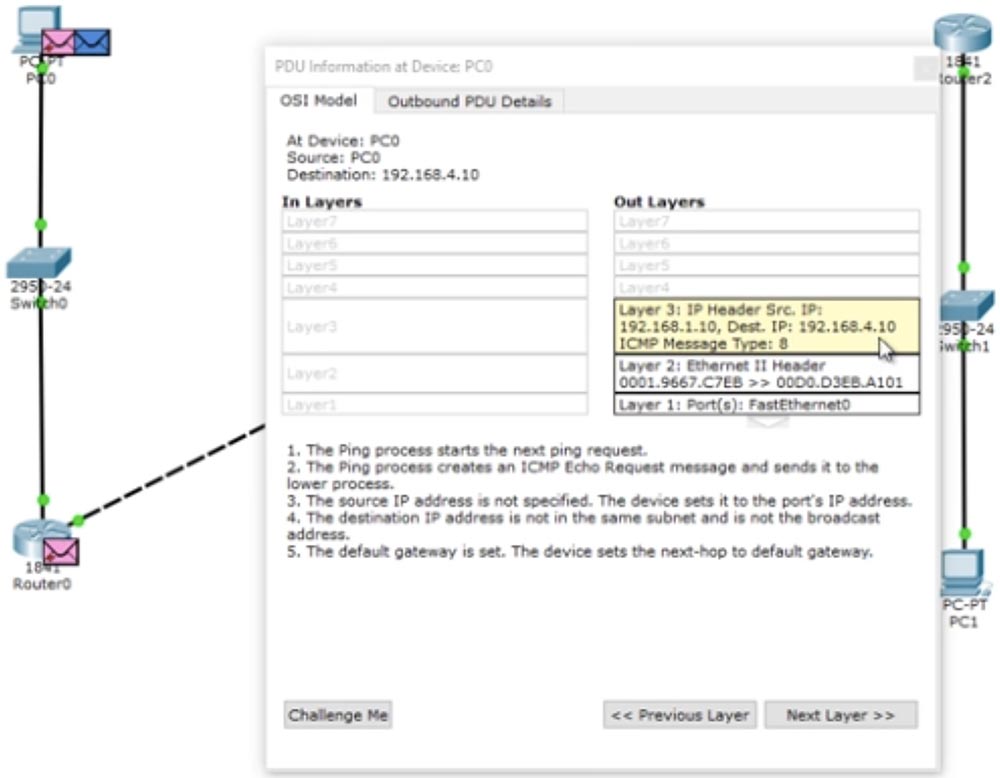Select Out Layers Layer 1 FastEthernet0 row
This screenshot has height=778, width=1000.
point(767,404)
